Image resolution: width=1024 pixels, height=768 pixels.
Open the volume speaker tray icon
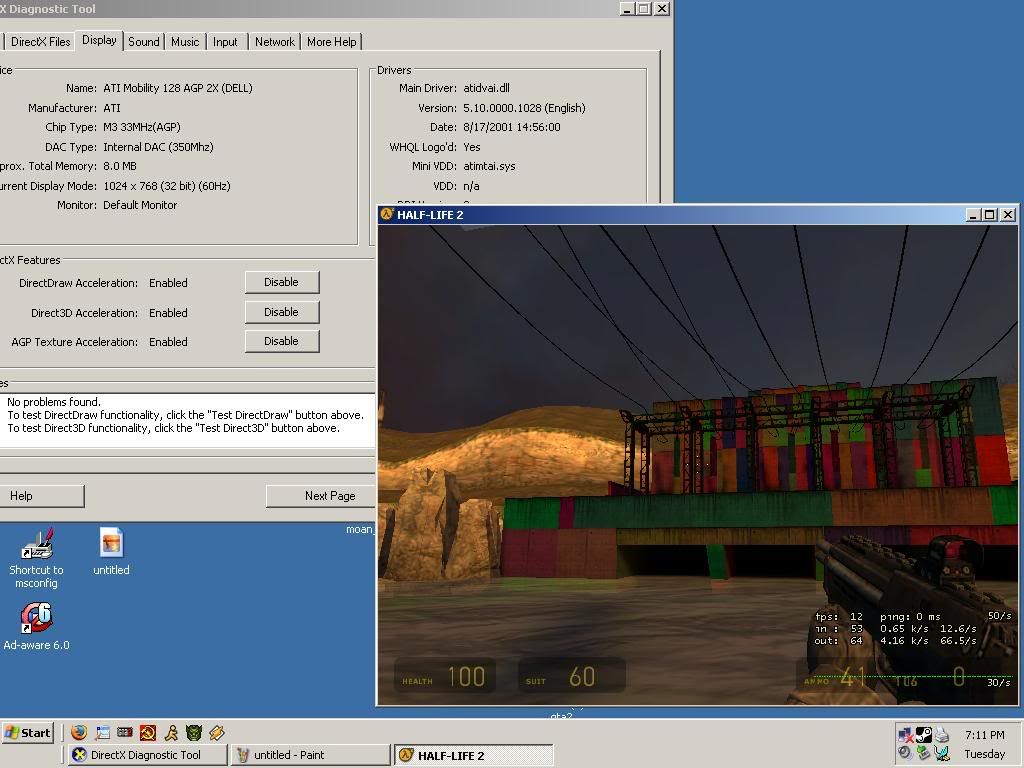pos(904,753)
